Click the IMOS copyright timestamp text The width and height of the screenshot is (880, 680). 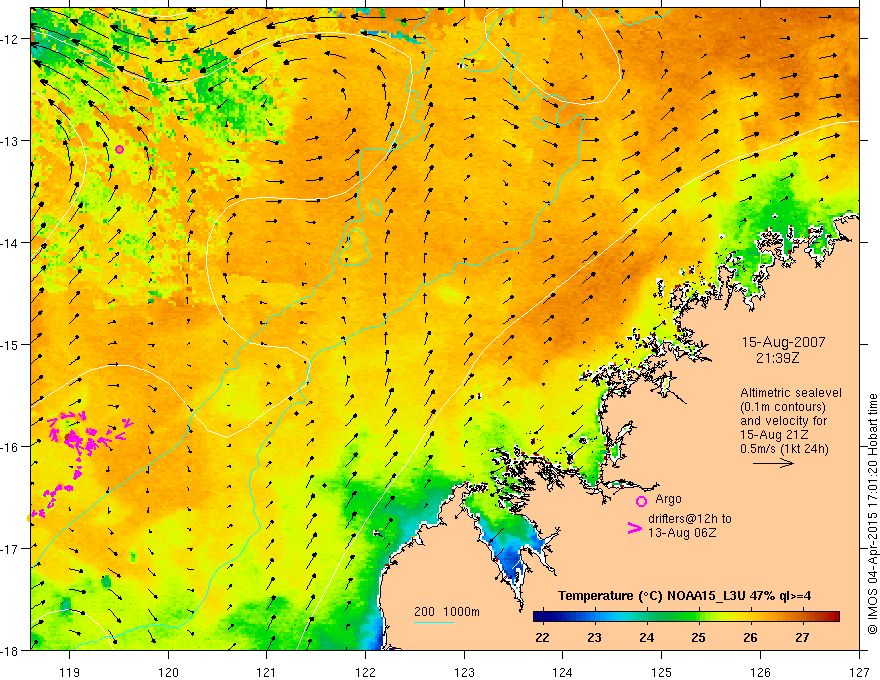[872, 515]
